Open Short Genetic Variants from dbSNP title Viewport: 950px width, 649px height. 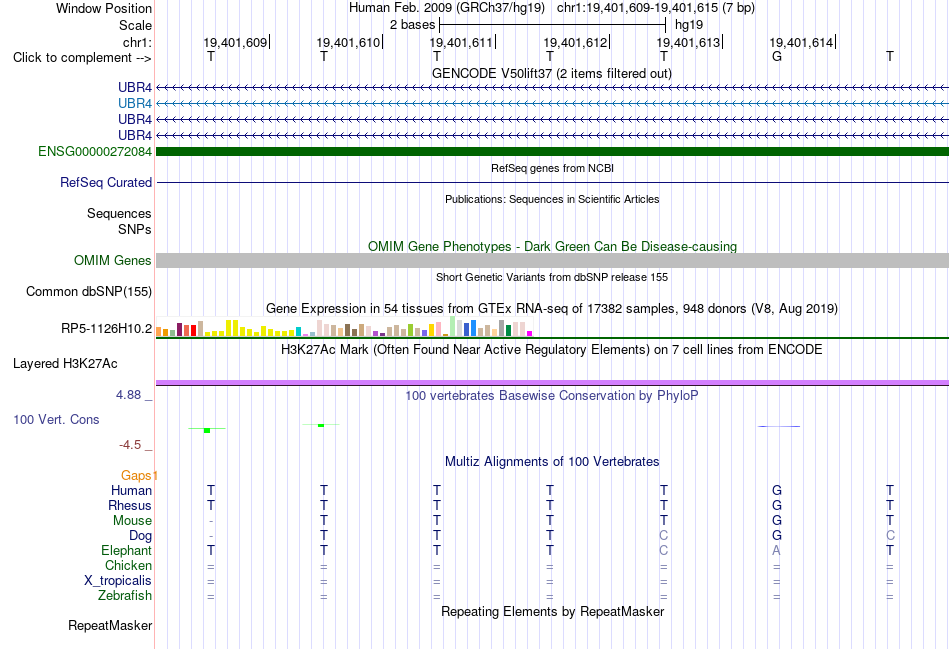pos(552,277)
